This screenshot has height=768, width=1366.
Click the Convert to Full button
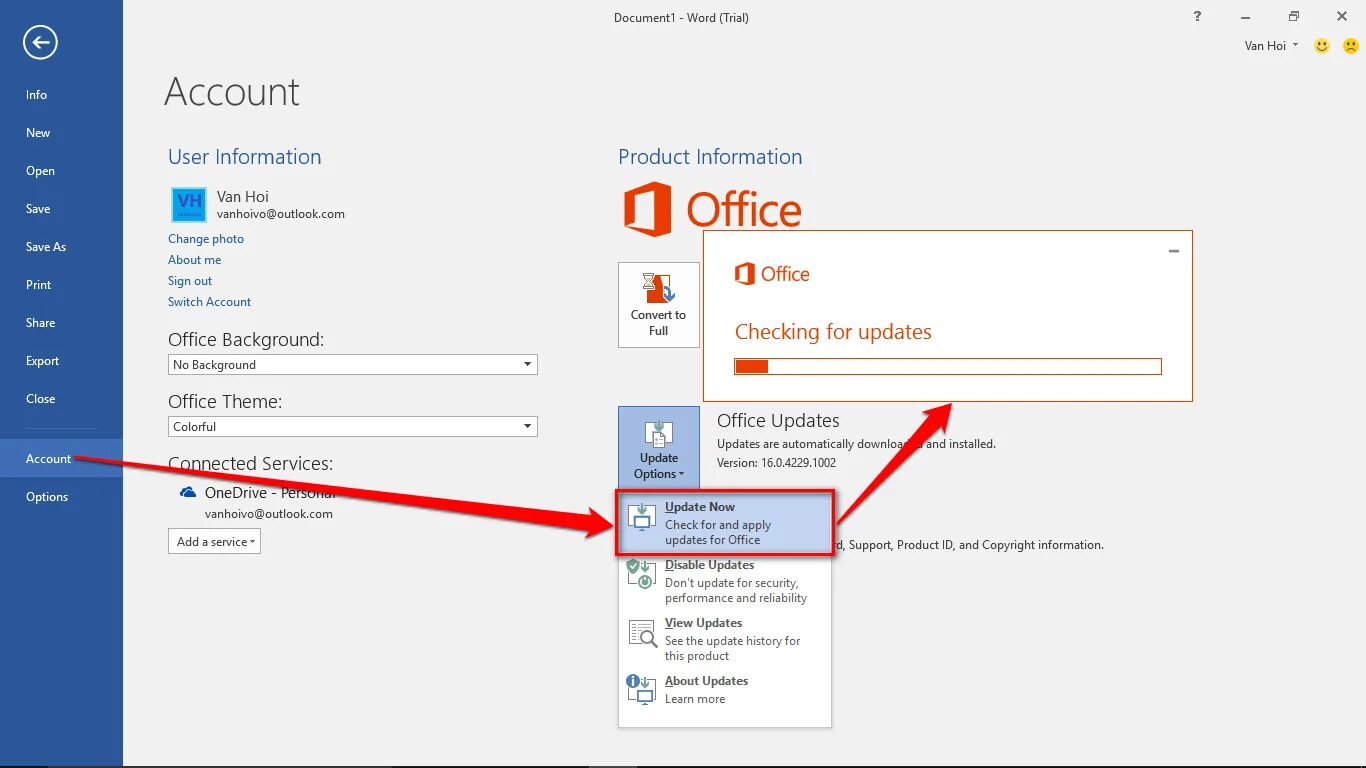[x=659, y=305]
